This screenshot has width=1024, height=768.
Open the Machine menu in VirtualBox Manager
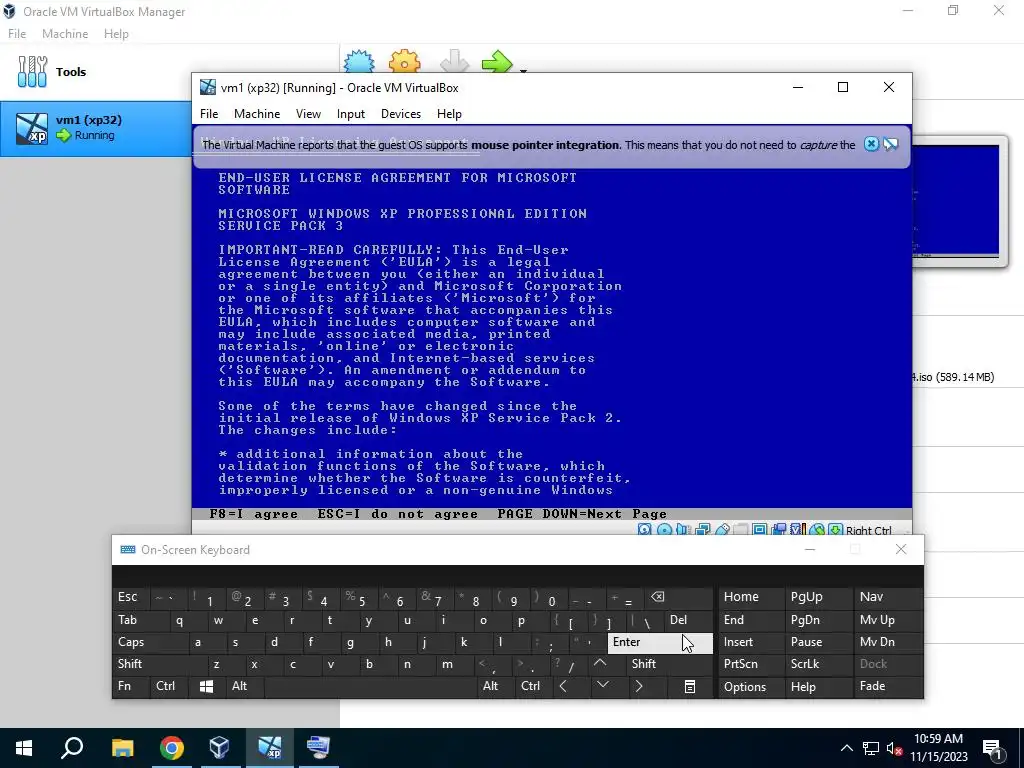[65, 33]
